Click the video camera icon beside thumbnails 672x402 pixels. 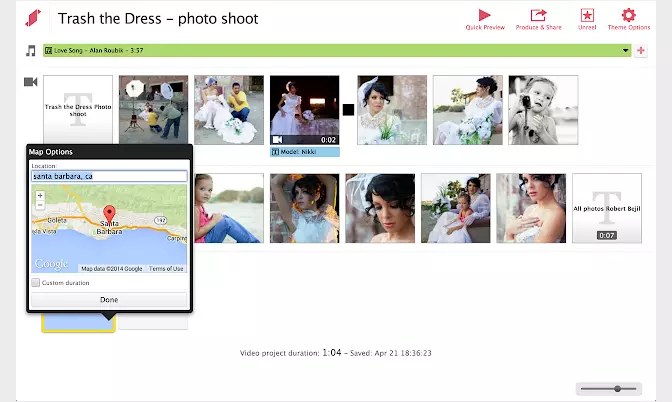point(30,81)
